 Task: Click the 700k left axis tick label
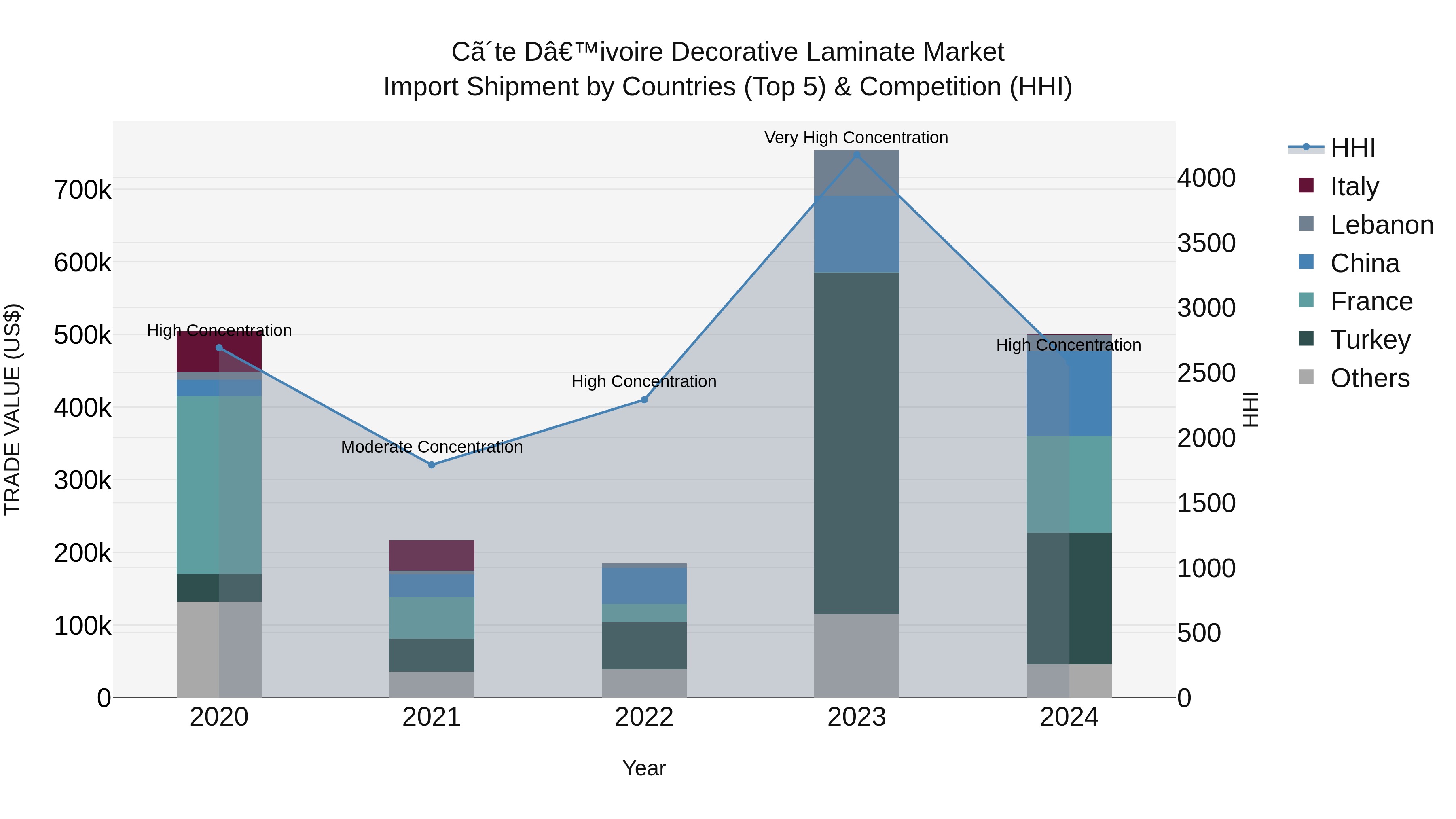coord(83,190)
